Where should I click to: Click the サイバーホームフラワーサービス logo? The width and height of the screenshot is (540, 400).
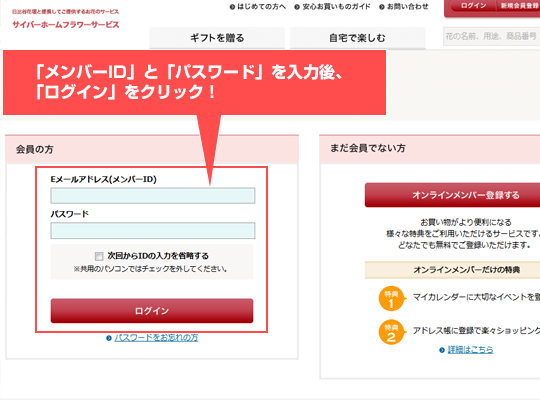(65, 24)
